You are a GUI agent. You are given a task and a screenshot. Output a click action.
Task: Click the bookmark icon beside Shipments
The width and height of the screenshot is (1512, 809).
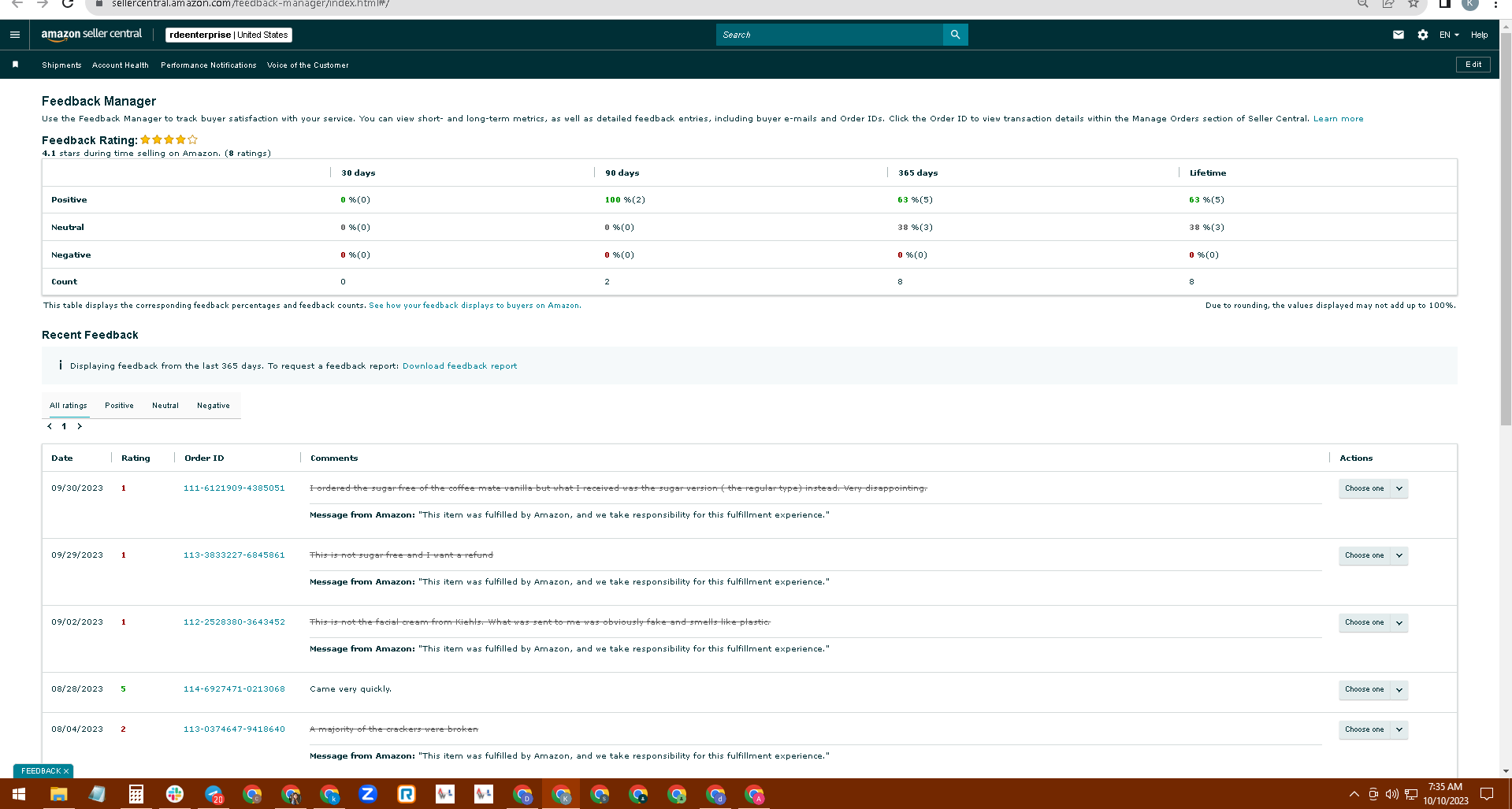[x=15, y=65]
